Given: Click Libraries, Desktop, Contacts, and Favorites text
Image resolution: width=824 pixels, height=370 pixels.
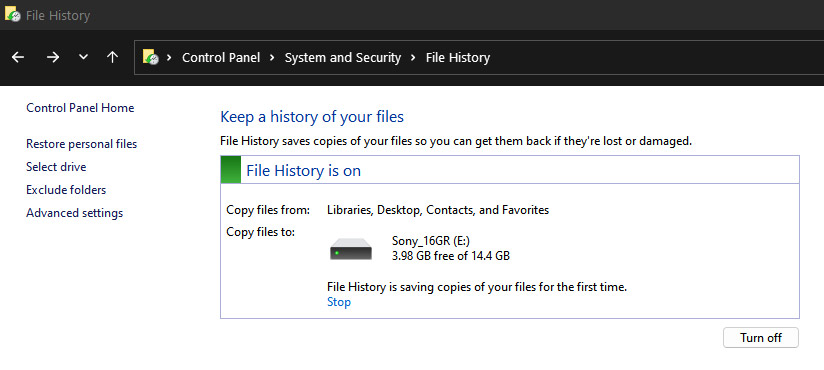Looking at the screenshot, I should 438,210.
